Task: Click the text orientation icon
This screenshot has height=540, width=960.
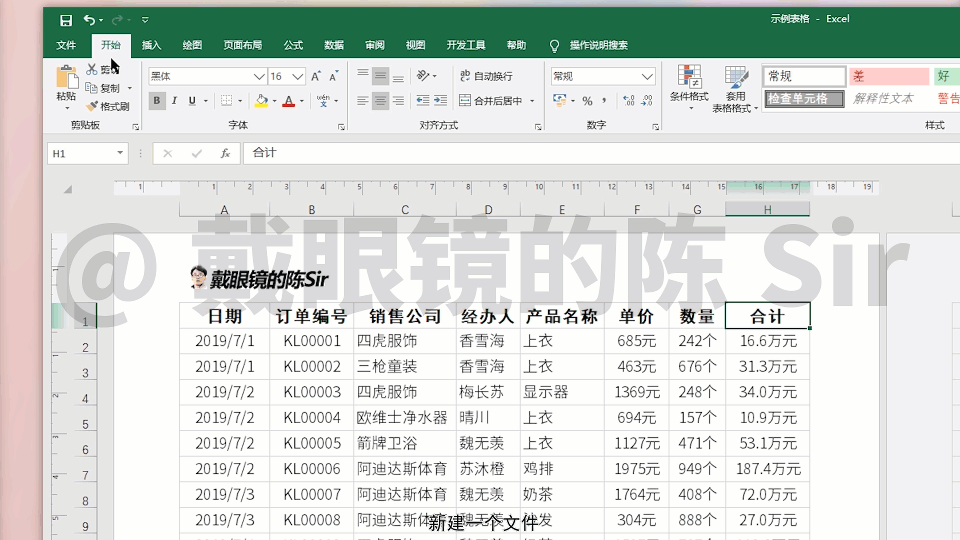Action: coord(423,76)
